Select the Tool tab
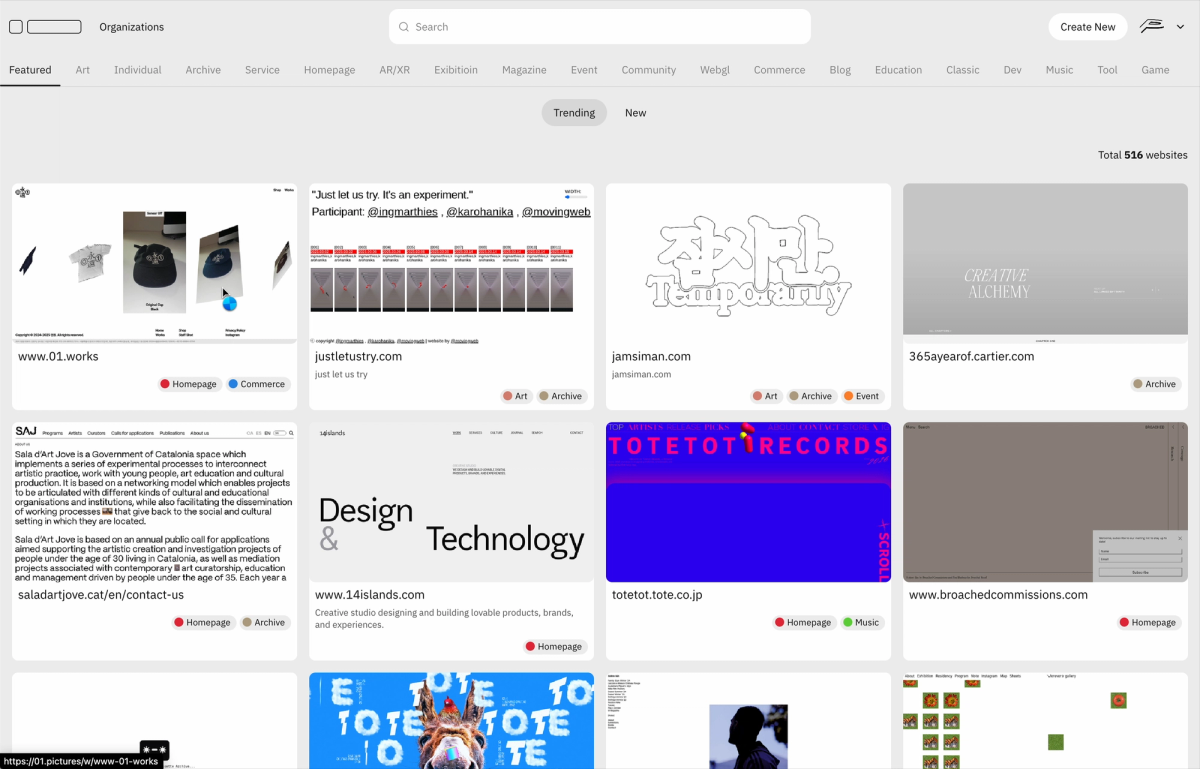The height and width of the screenshot is (769, 1200). click(x=1107, y=70)
